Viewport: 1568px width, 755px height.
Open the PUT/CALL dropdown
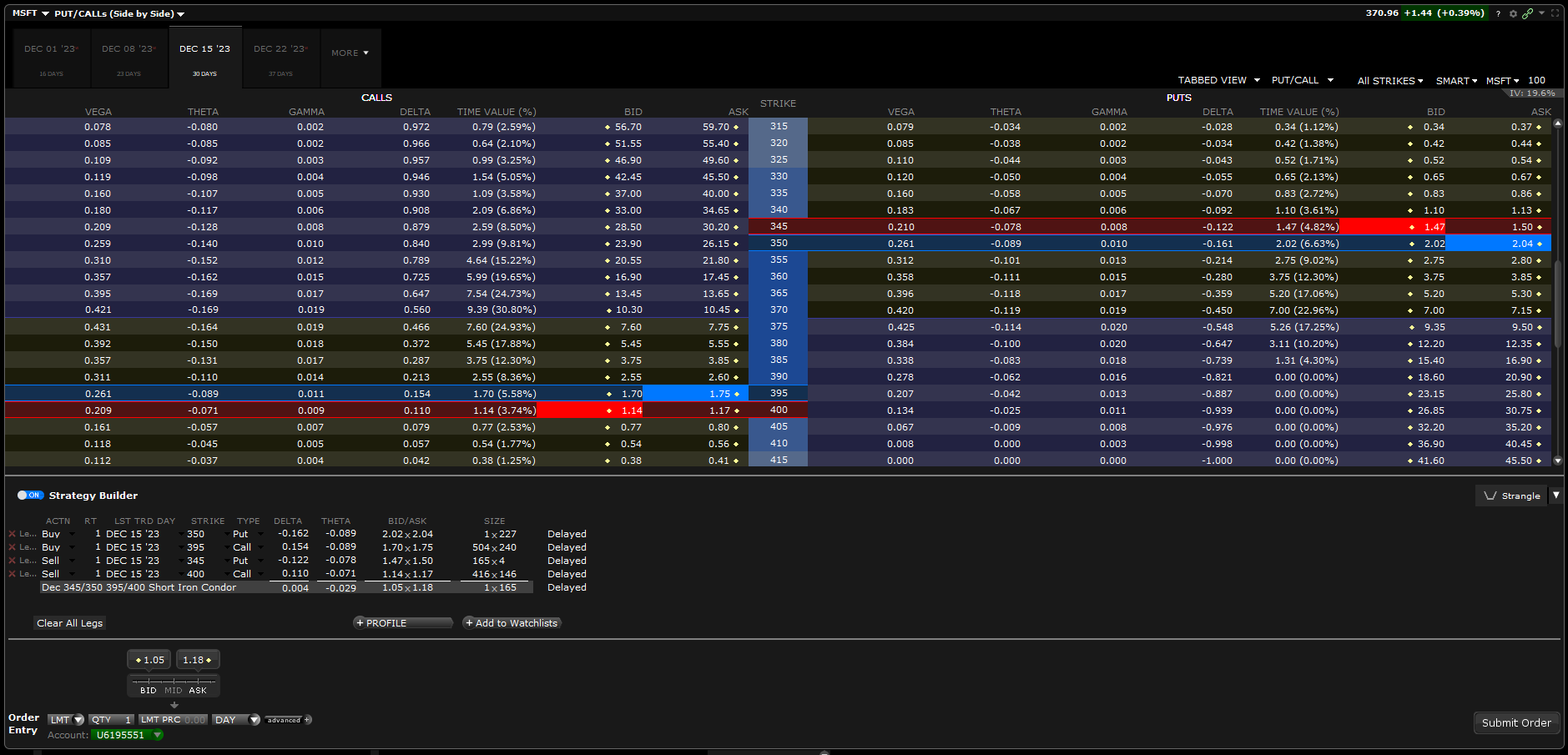coord(1303,80)
